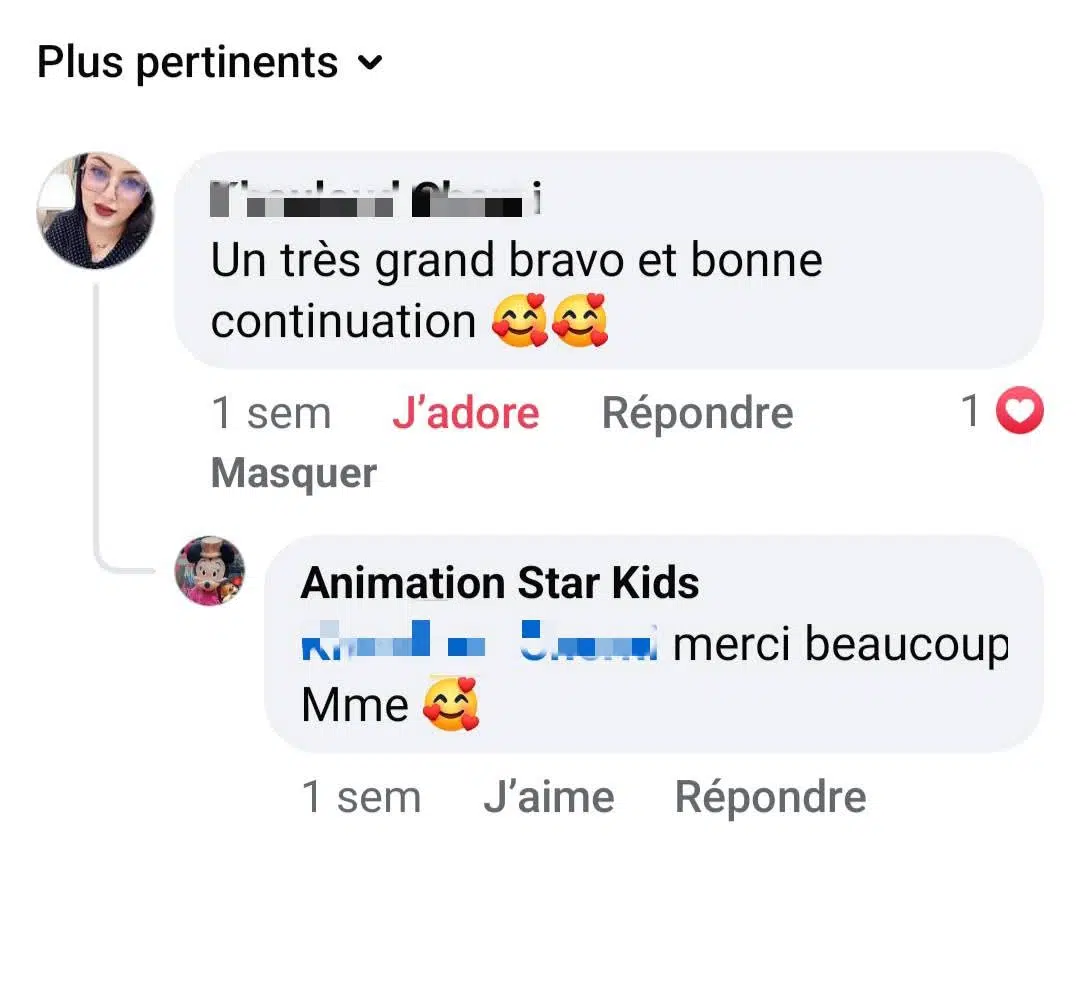1080x983 pixels.
Task: Open the first commenter's profile picture
Action: tap(96, 210)
